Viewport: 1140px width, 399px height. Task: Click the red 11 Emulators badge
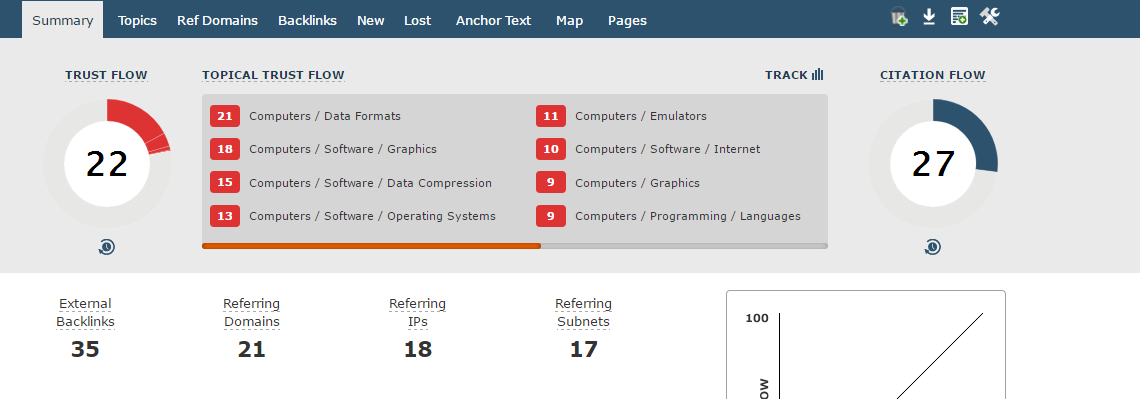click(x=550, y=116)
